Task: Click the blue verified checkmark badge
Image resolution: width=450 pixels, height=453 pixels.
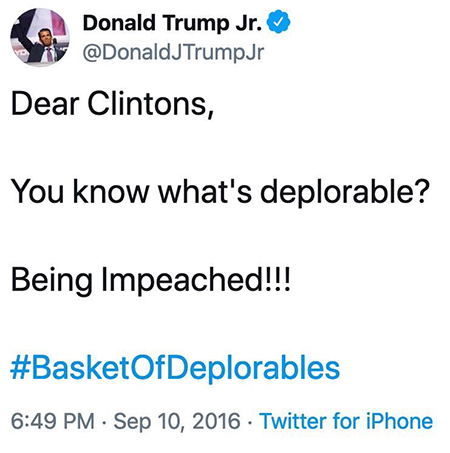Action: pyautogui.click(x=279, y=22)
